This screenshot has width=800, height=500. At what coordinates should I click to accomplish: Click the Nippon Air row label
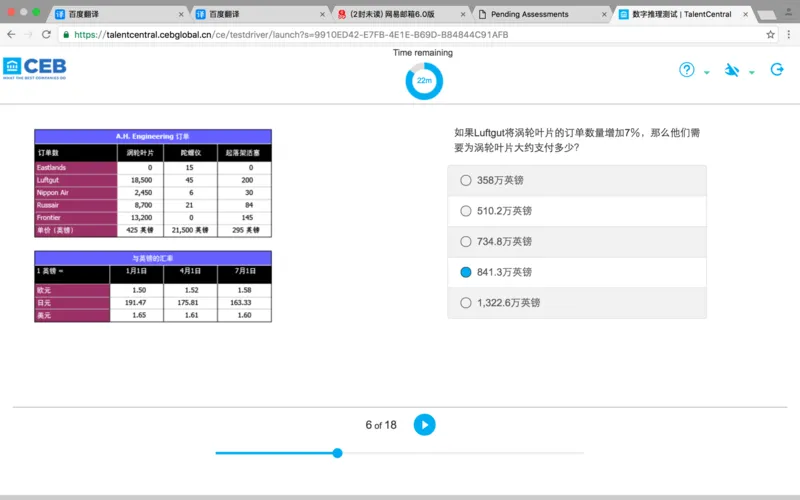[x=76, y=192]
